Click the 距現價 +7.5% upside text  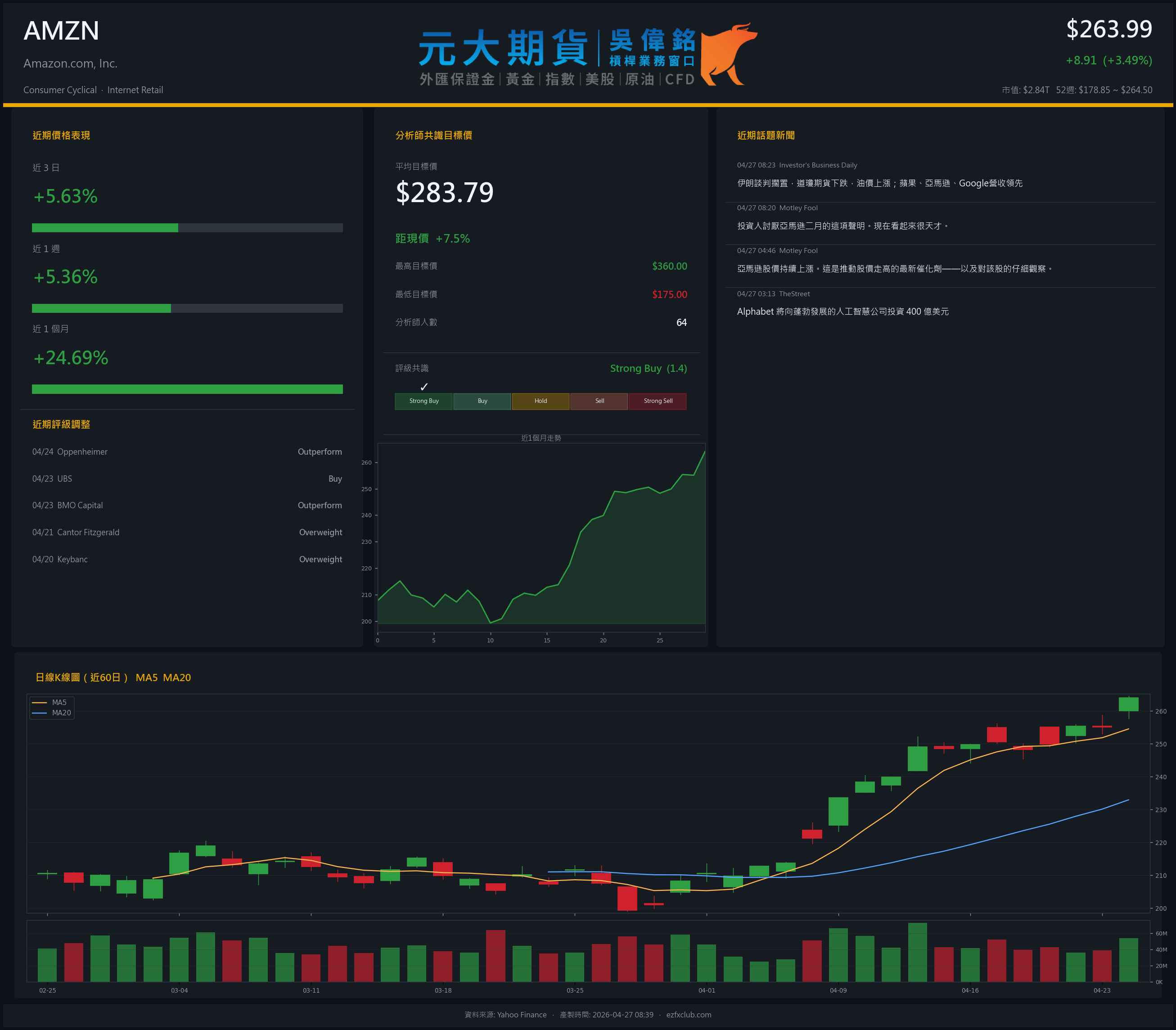click(433, 239)
